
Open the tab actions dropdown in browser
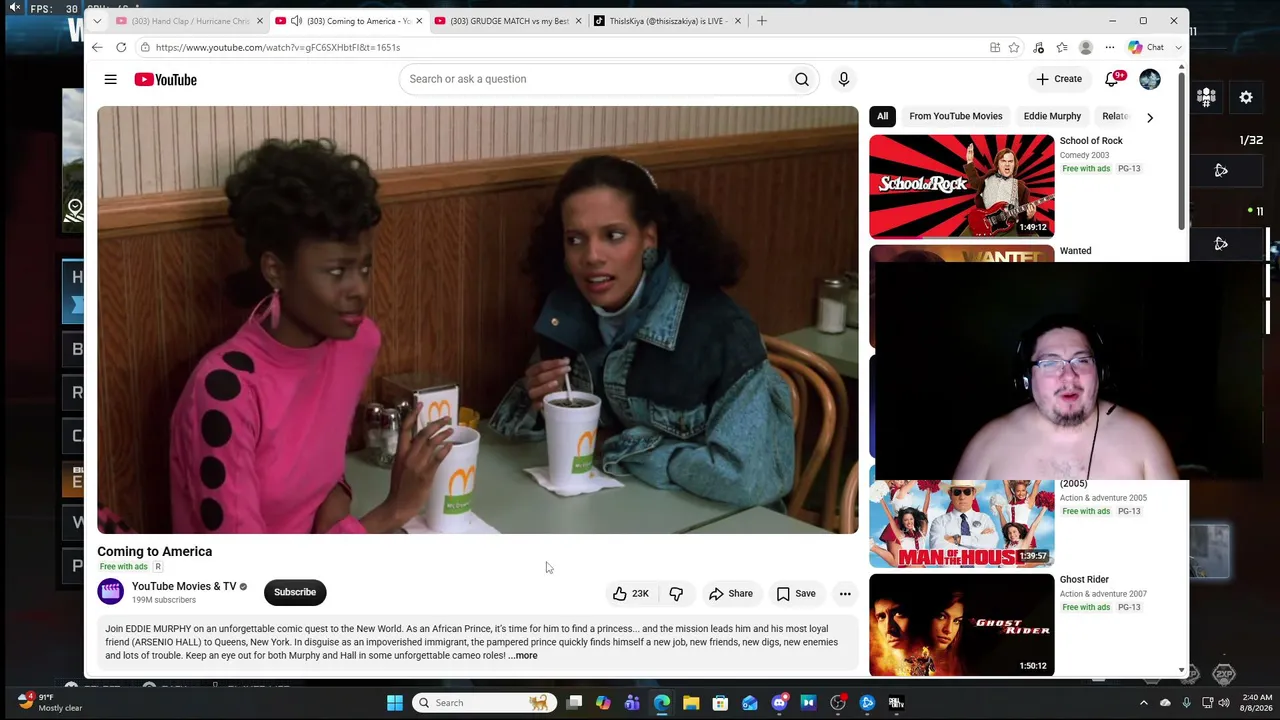click(97, 20)
